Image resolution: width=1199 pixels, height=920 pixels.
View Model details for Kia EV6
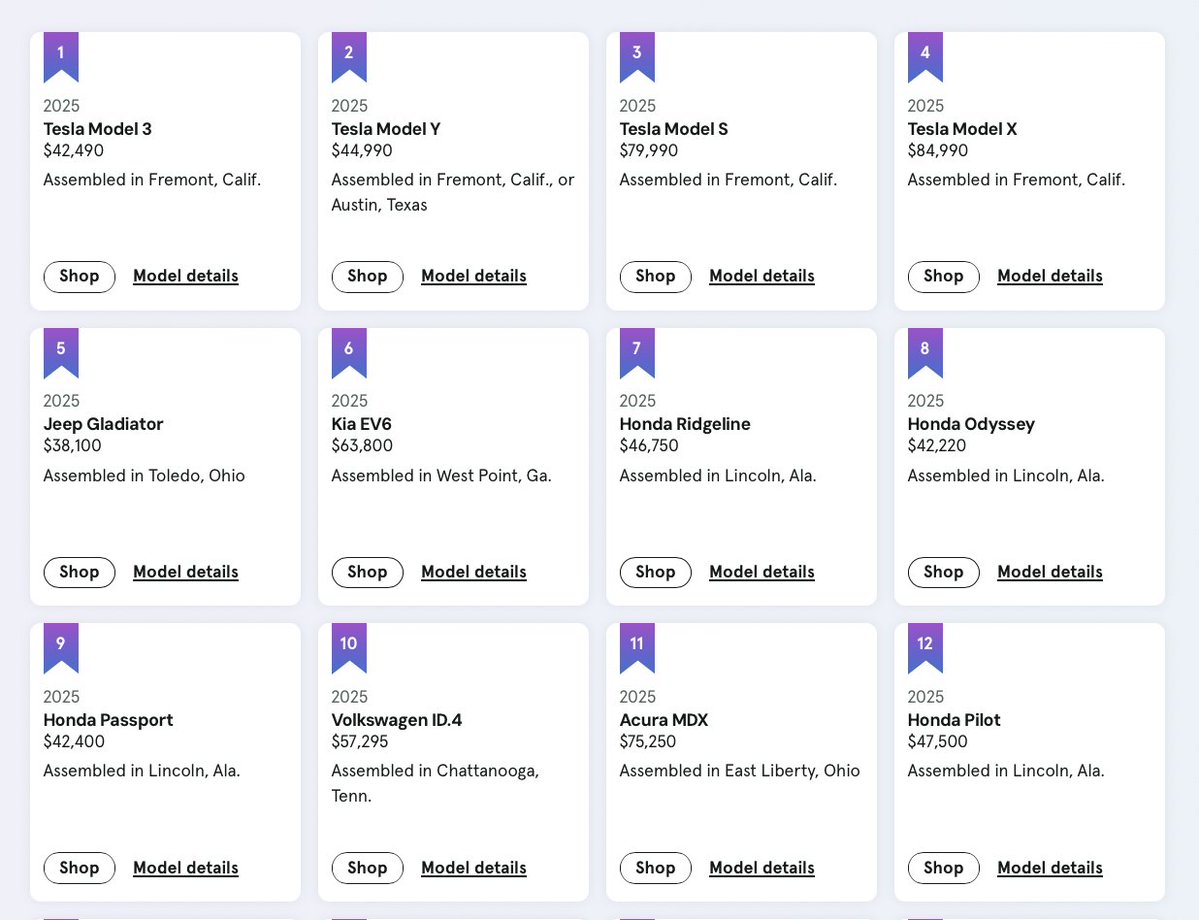[x=474, y=572]
